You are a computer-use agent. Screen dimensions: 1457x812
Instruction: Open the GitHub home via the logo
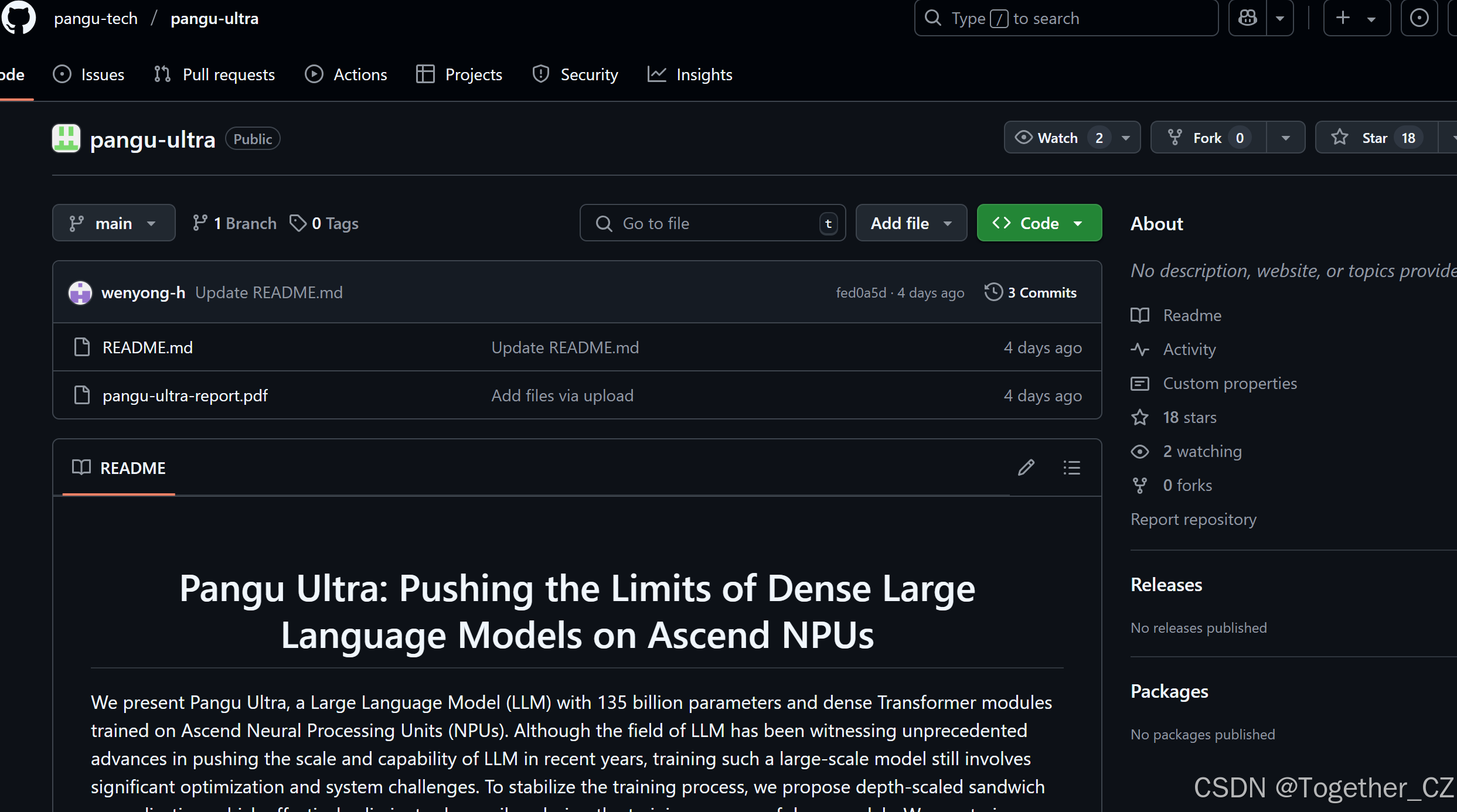click(19, 18)
